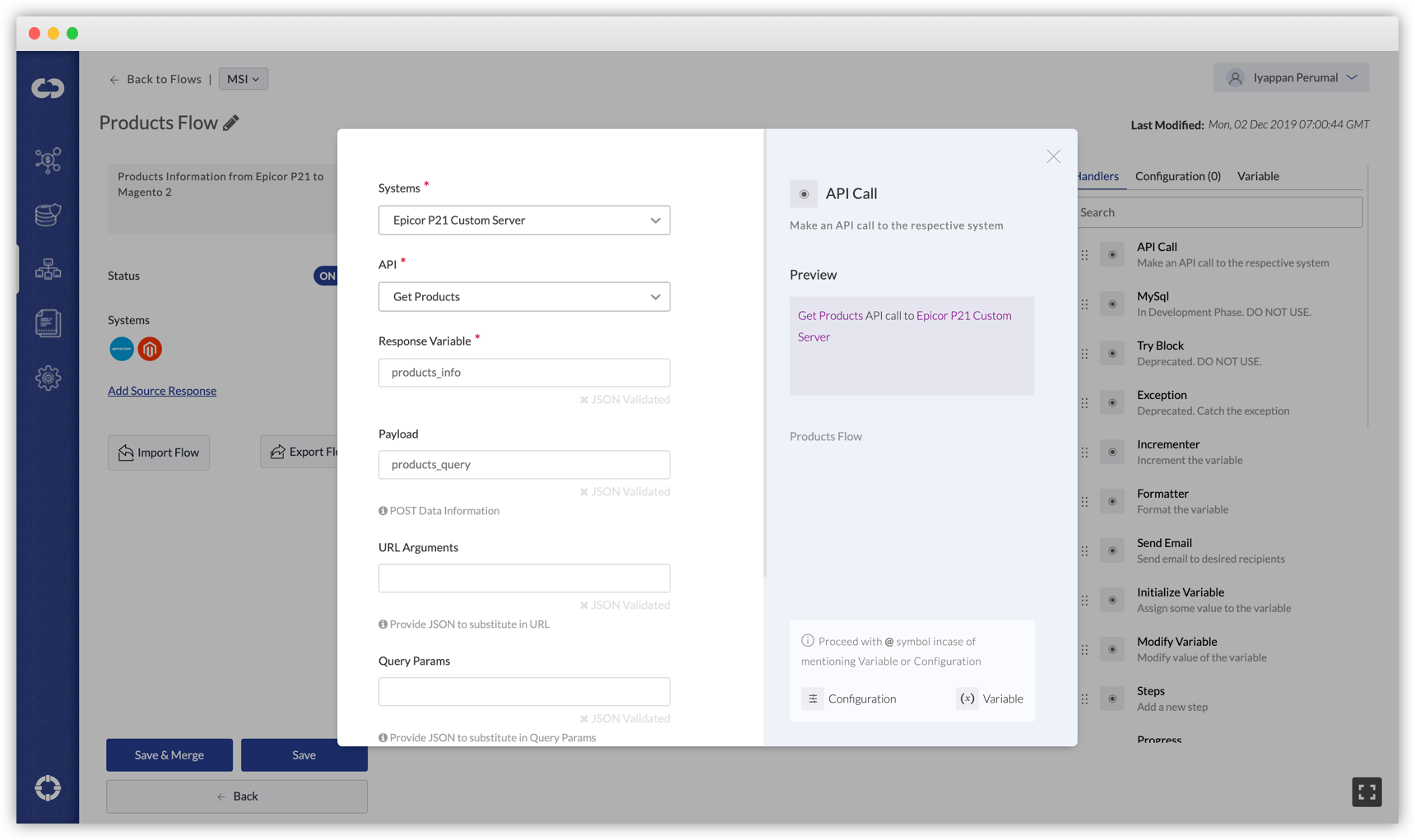Switch to the Configuration (0) tab
This screenshot has height=840, width=1415.
pyautogui.click(x=1178, y=176)
